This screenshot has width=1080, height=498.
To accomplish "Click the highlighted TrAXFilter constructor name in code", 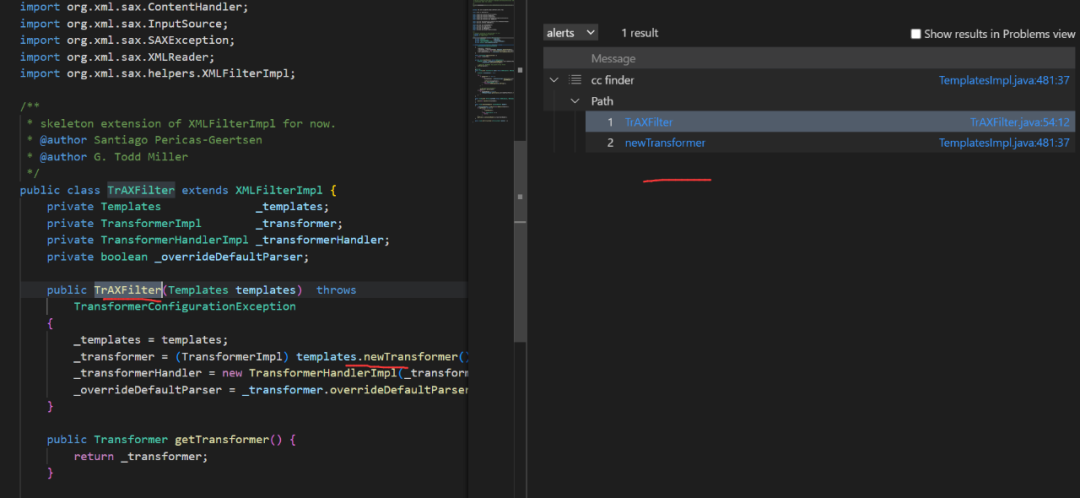I will 128,290.
